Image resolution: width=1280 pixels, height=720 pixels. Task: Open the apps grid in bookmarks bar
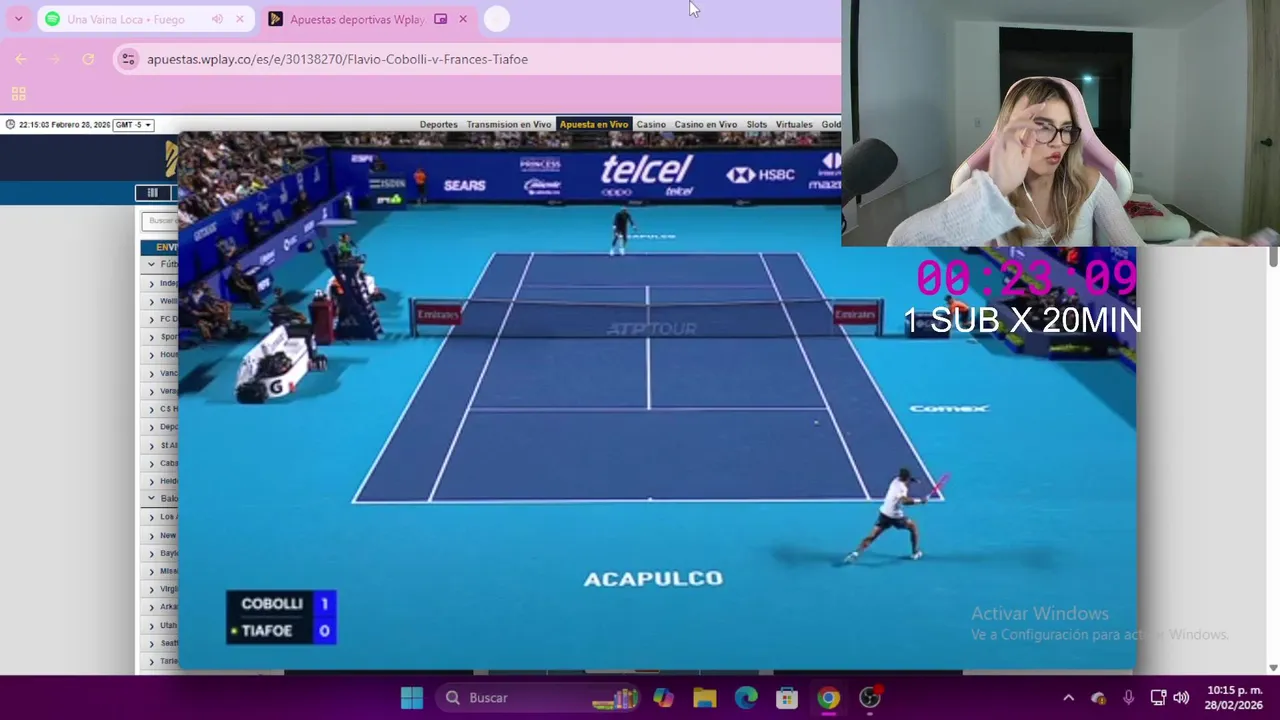[x=18, y=94]
